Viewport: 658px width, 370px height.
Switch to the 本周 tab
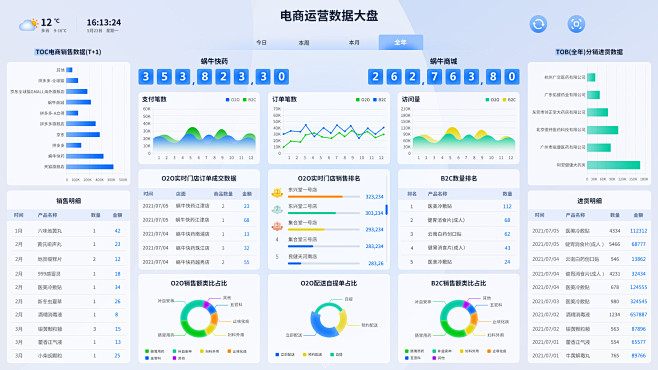point(304,42)
